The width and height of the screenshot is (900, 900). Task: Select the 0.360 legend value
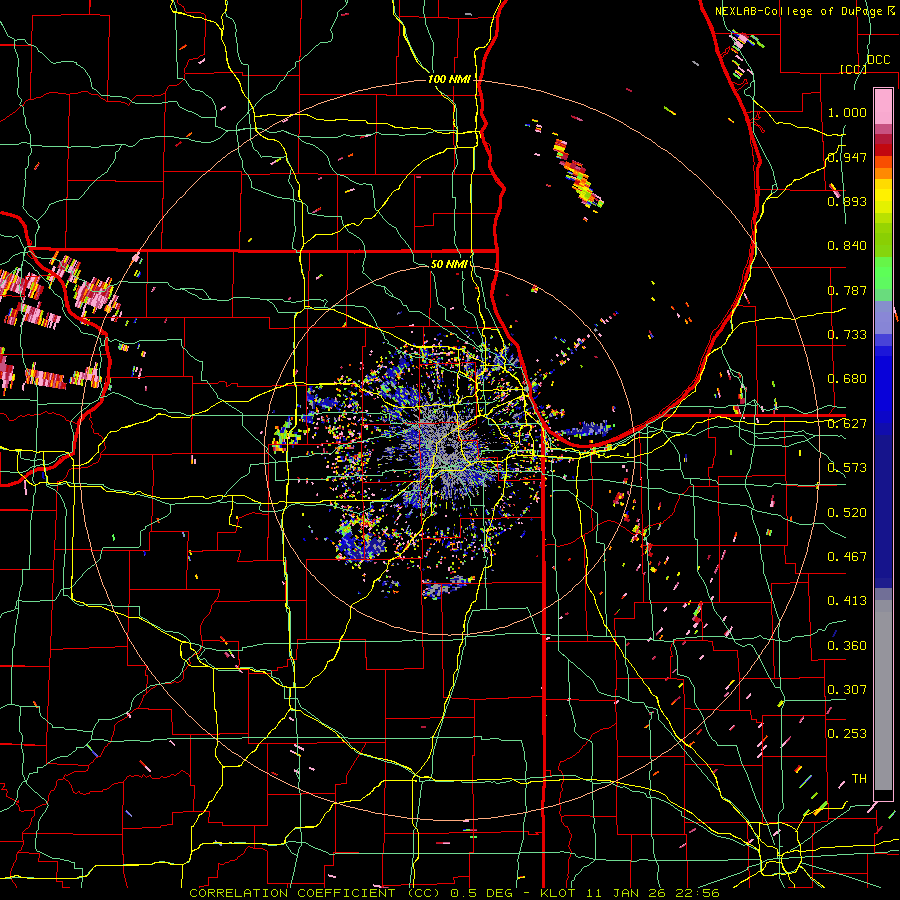tap(847, 646)
